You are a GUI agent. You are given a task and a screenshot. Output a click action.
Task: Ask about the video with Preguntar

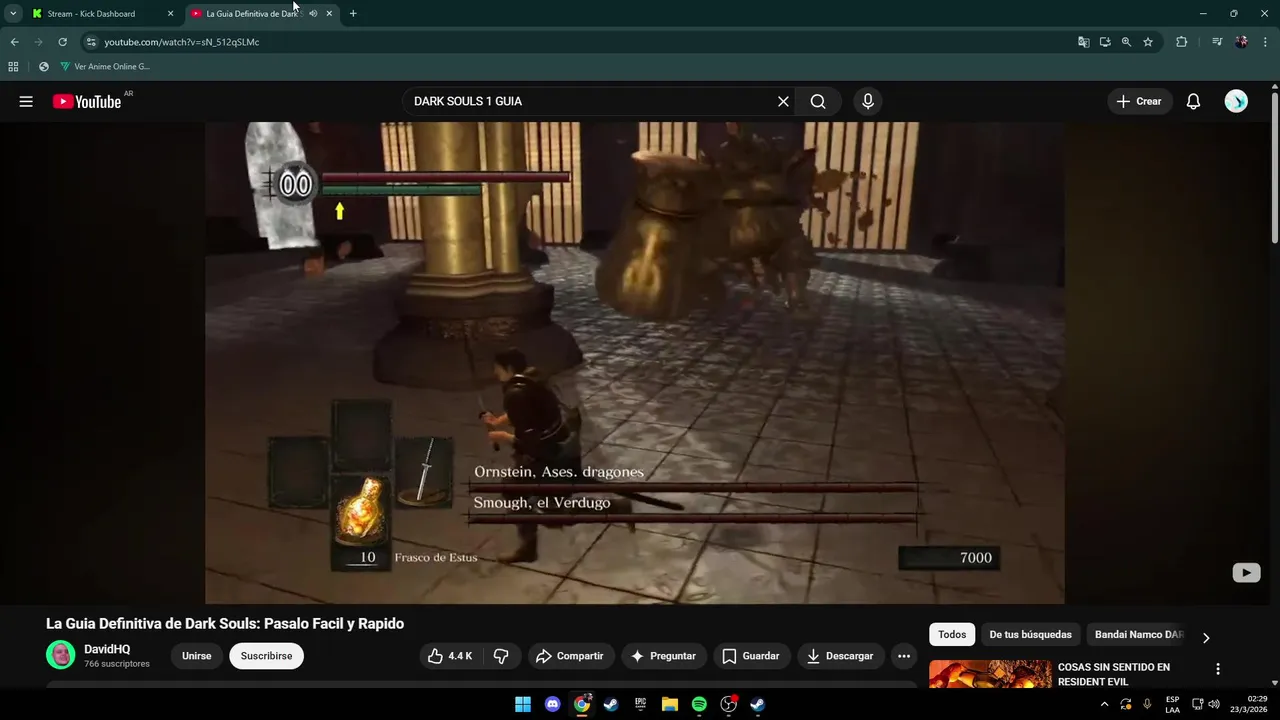pyautogui.click(x=663, y=656)
